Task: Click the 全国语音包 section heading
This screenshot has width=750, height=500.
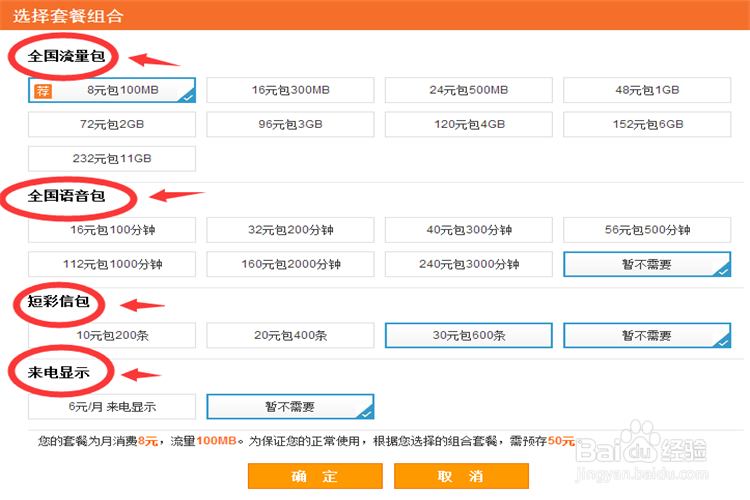Action: [66, 196]
